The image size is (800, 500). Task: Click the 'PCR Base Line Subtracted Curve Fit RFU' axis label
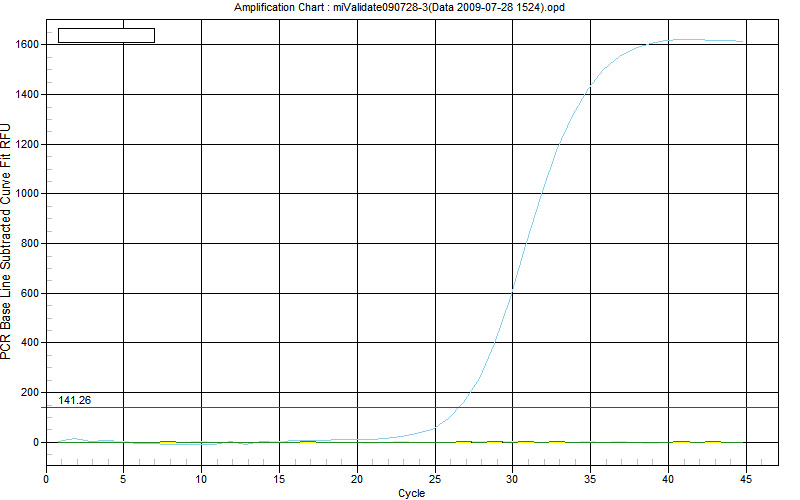[6, 241]
